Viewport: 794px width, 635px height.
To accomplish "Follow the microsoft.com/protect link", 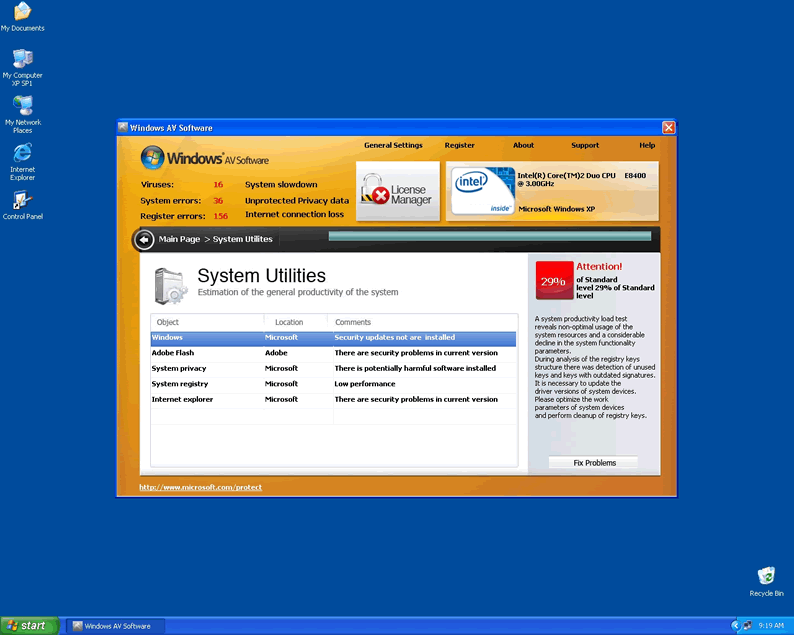I will (x=200, y=488).
